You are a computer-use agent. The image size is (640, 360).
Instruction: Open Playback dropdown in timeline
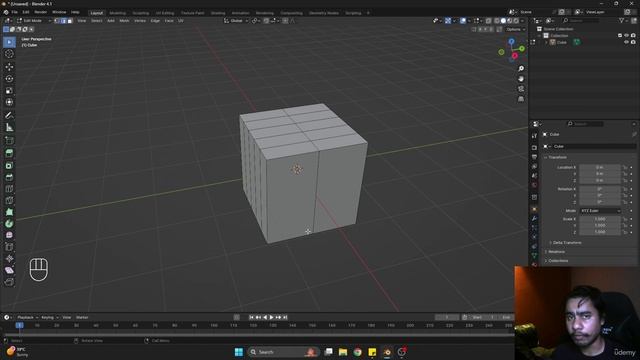click(x=27, y=317)
